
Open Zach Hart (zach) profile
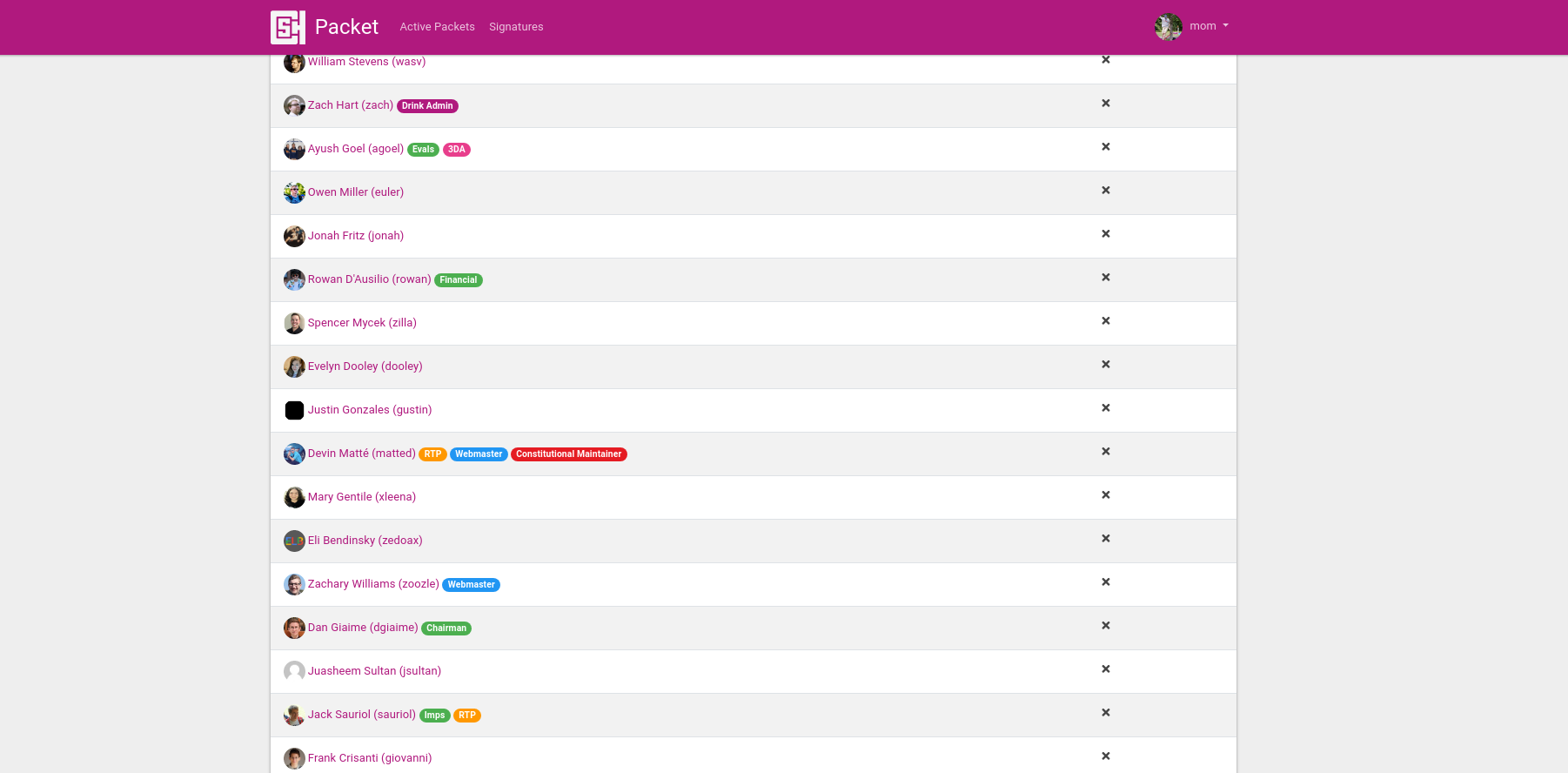tap(351, 105)
